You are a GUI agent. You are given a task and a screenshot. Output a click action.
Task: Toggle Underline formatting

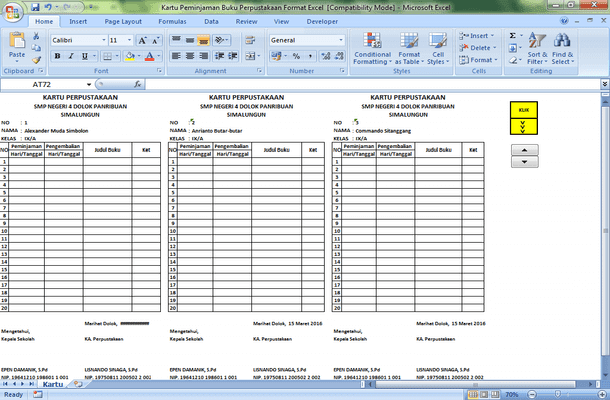[x=84, y=56]
